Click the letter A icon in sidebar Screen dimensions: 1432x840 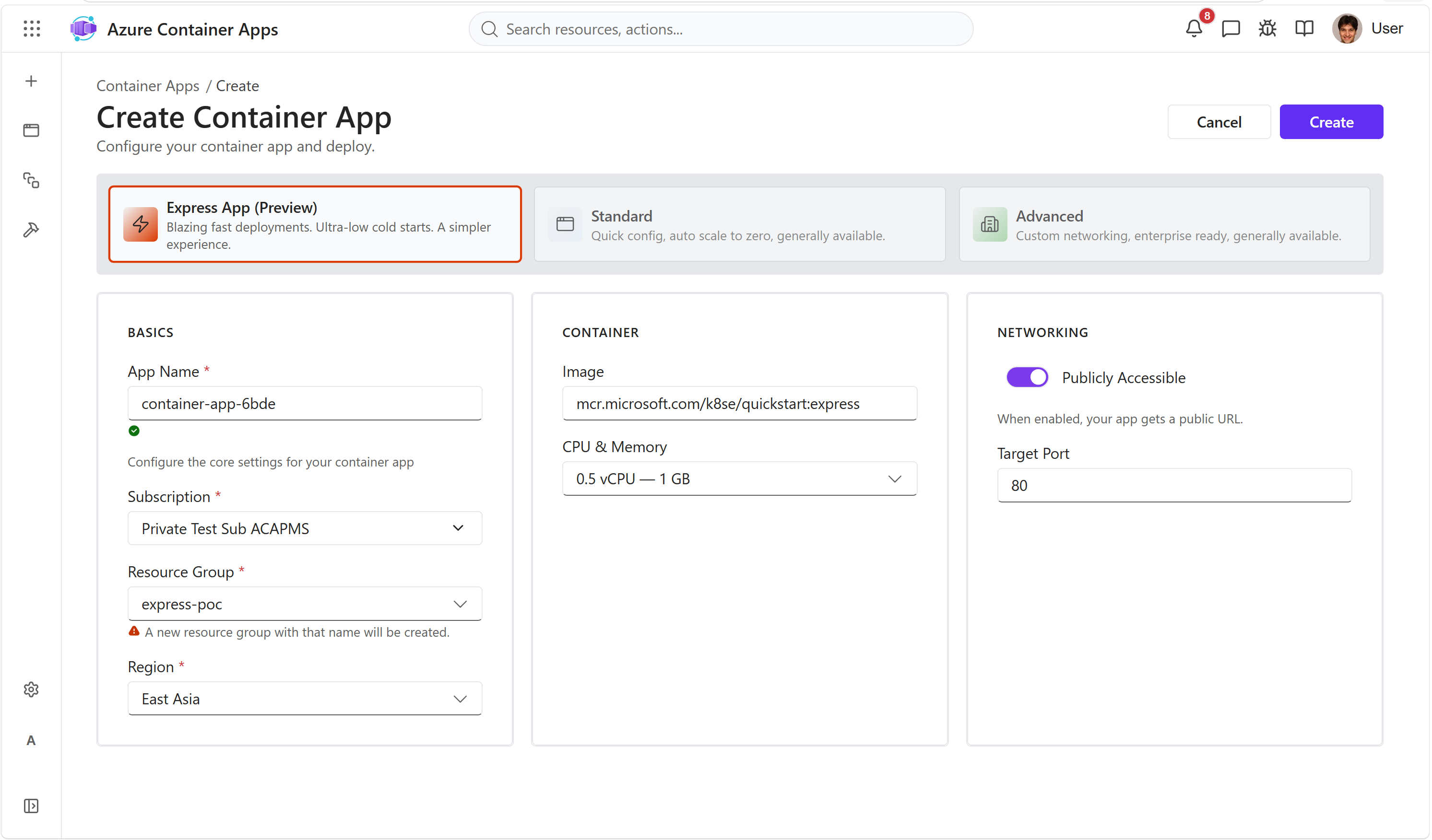tap(31, 741)
